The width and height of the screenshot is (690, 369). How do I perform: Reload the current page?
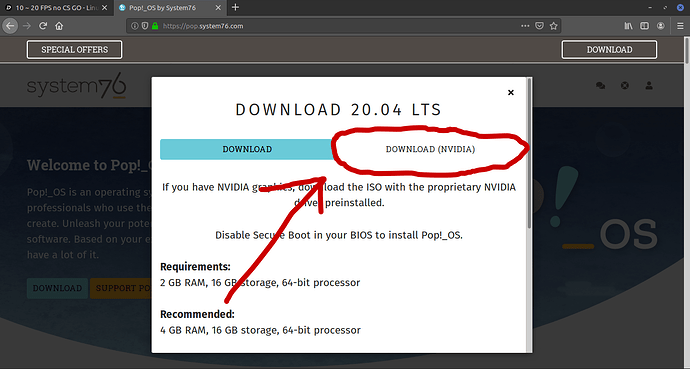[x=43, y=26]
